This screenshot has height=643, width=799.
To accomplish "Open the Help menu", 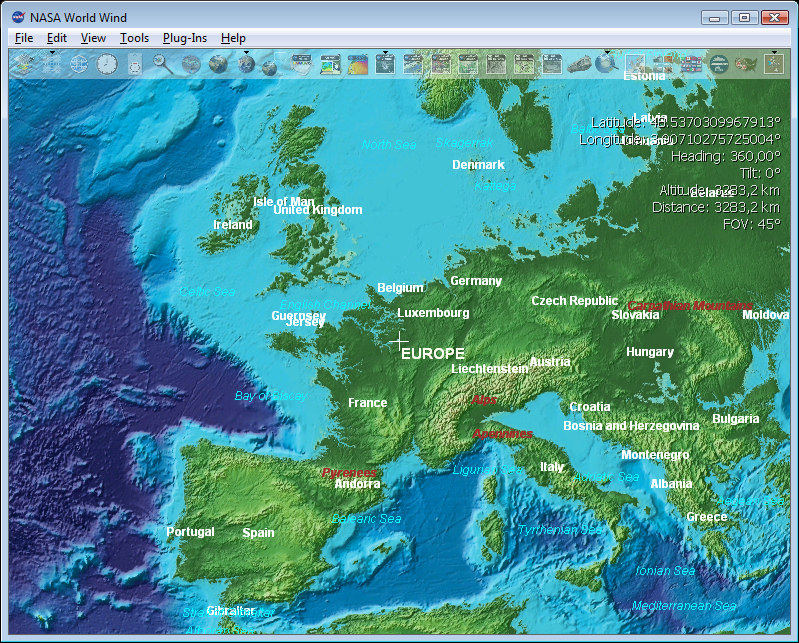I will point(233,38).
